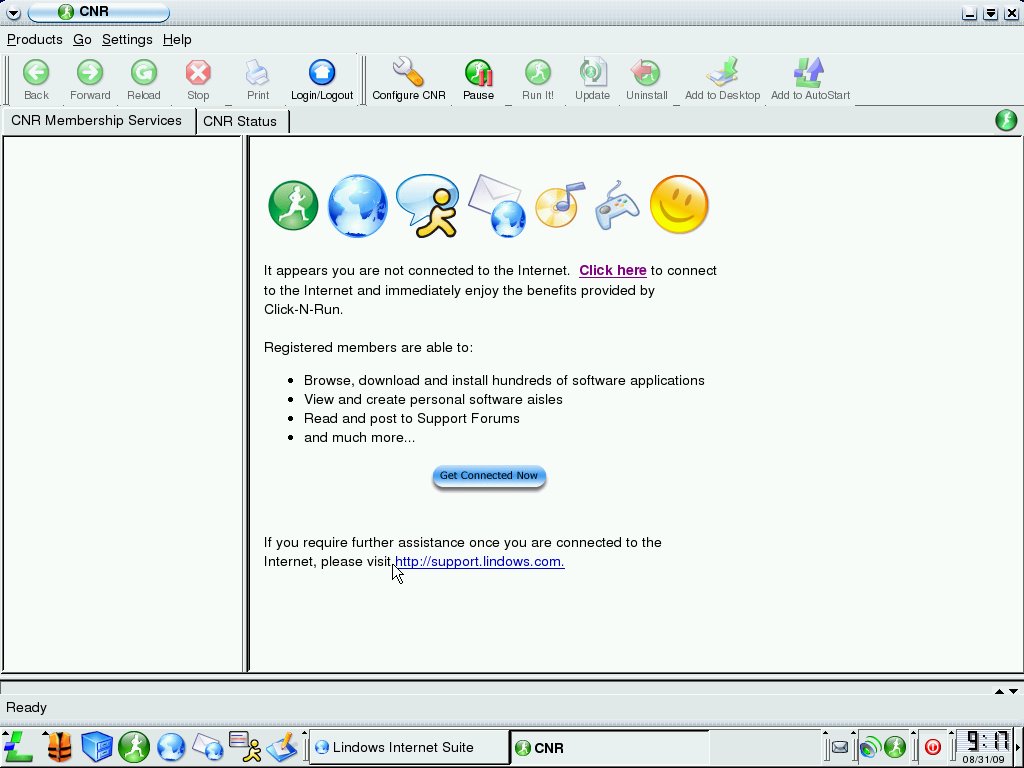Viewport: 1024px width, 768px height.
Task: Print the page with the Print icon
Action: [x=258, y=80]
